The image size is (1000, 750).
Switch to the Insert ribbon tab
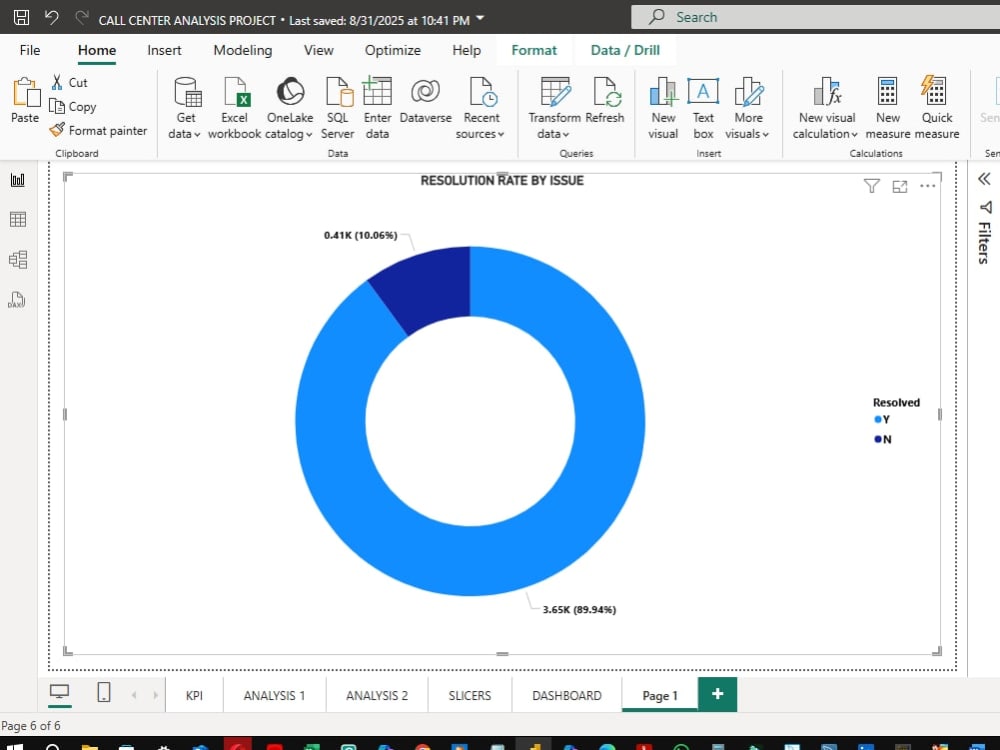click(164, 50)
